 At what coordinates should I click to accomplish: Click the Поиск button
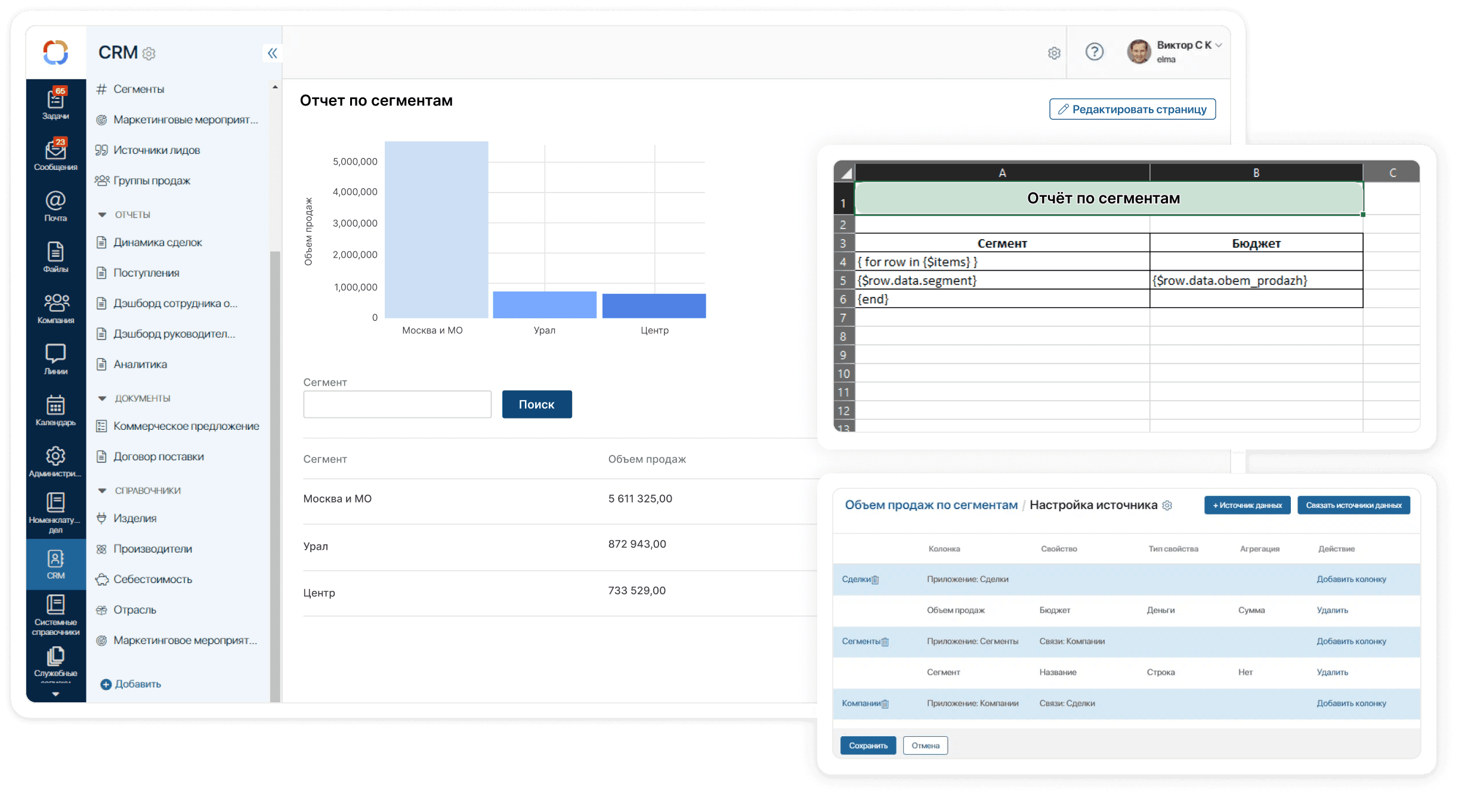click(x=536, y=404)
